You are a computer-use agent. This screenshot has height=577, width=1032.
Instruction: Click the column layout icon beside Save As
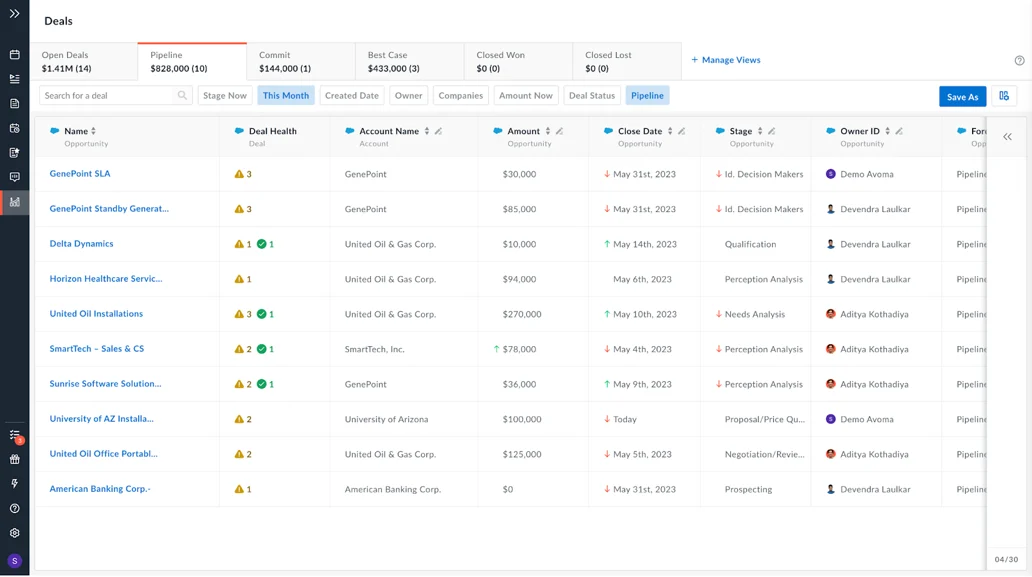(1004, 96)
